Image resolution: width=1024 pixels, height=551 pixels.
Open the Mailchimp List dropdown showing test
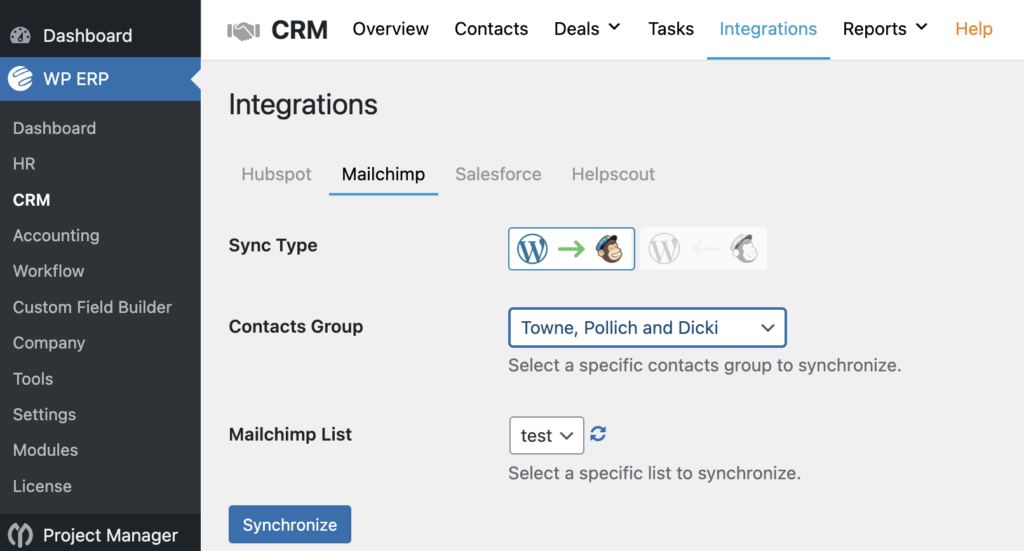[547, 435]
